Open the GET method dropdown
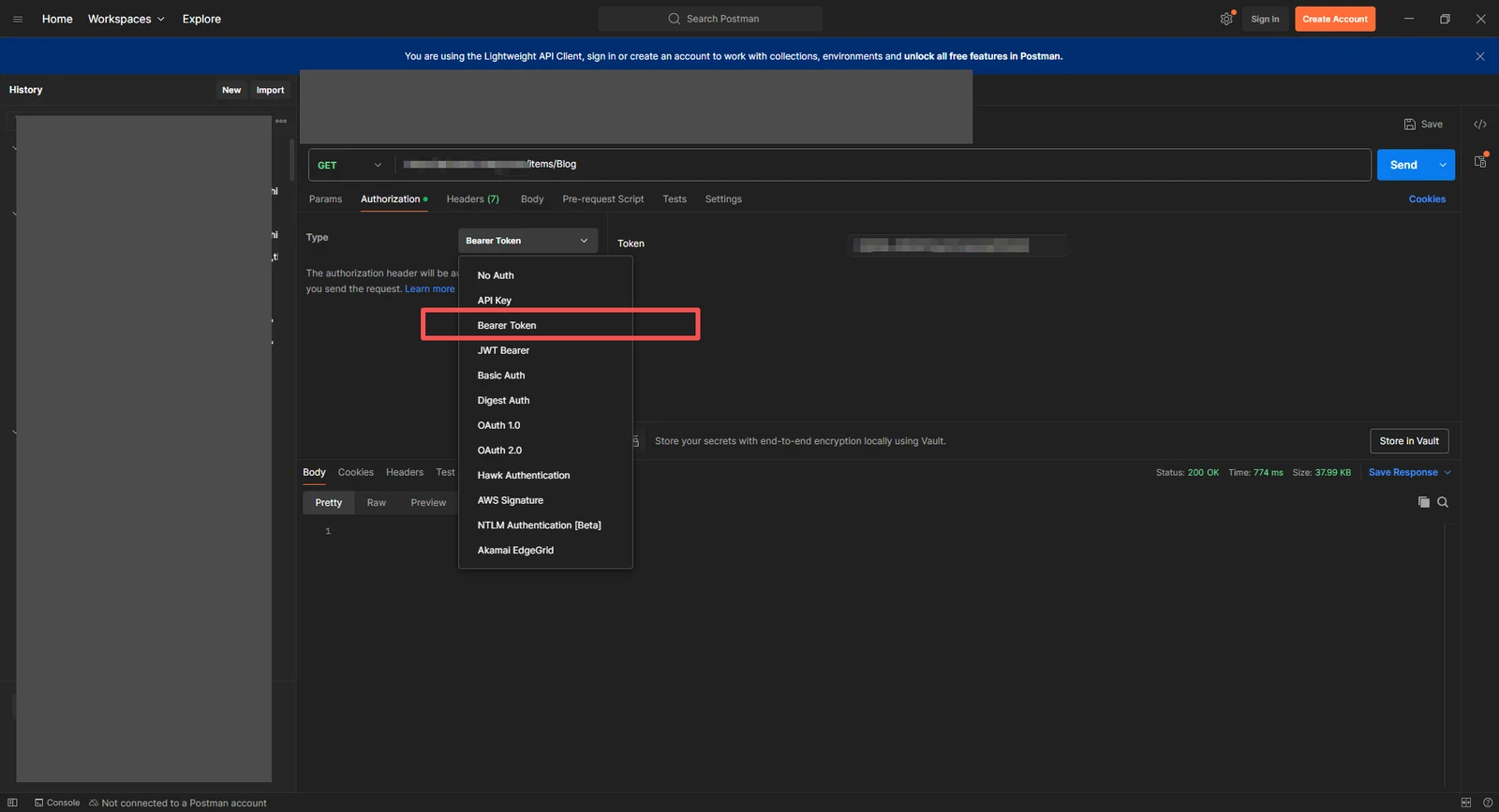The width and height of the screenshot is (1499, 812). point(349,165)
